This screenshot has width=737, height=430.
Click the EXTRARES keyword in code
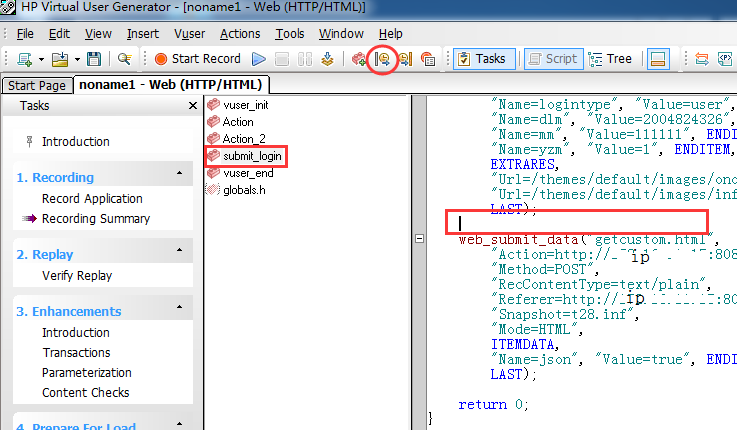(525, 164)
